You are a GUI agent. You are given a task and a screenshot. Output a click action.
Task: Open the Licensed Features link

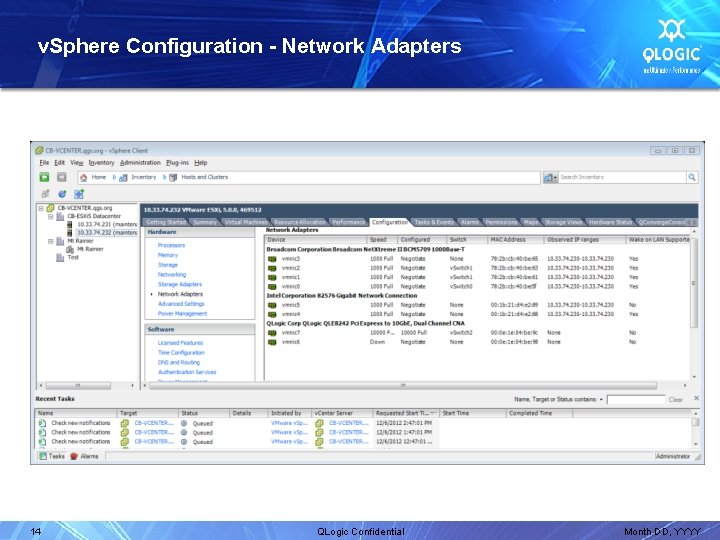coord(180,343)
